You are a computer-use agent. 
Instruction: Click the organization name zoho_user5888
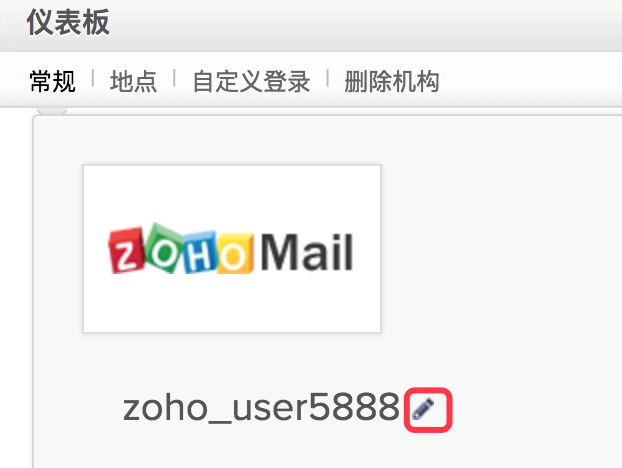pos(261,408)
